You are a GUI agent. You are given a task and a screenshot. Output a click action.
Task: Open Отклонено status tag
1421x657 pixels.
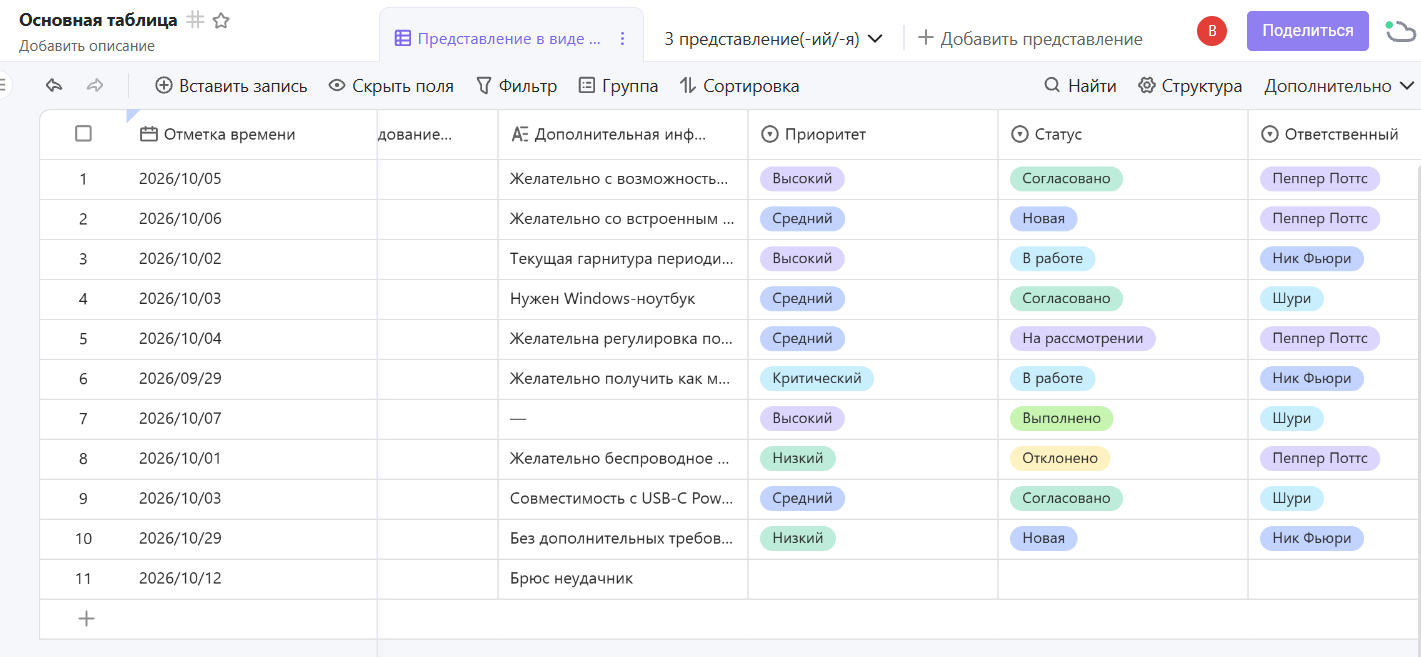pos(1060,459)
